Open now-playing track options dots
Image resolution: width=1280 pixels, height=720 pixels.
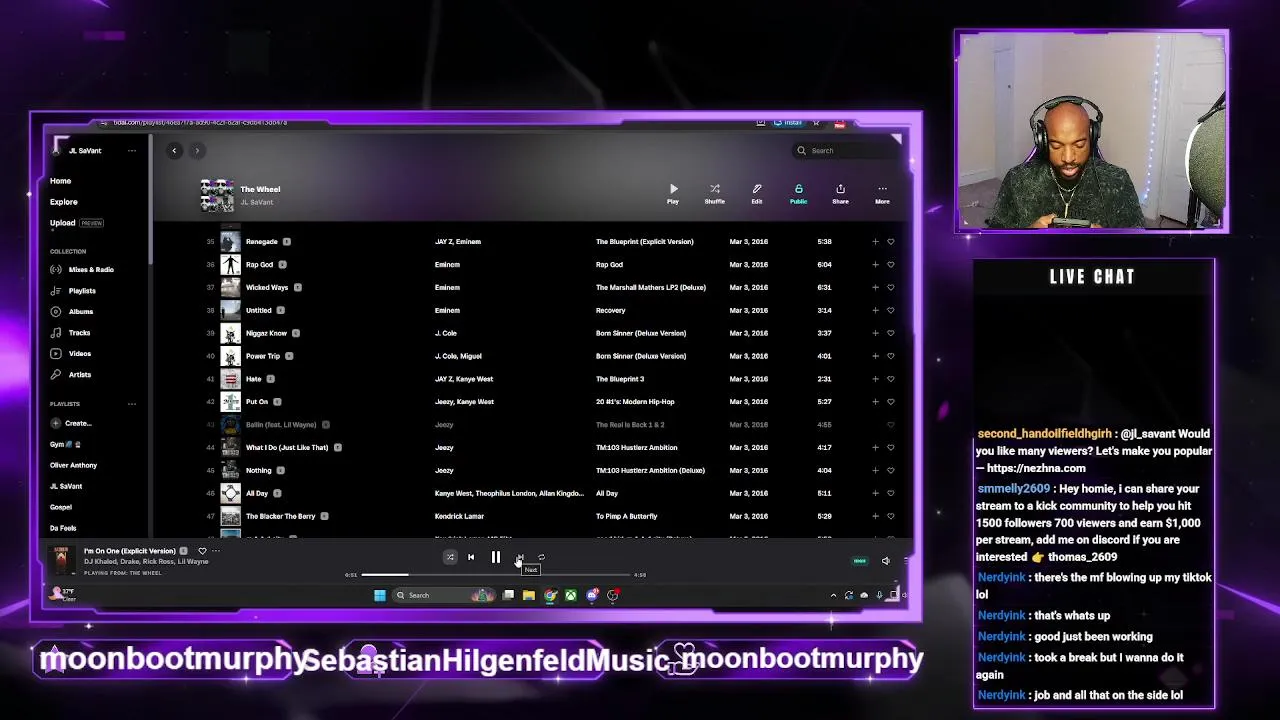pyautogui.click(x=215, y=551)
